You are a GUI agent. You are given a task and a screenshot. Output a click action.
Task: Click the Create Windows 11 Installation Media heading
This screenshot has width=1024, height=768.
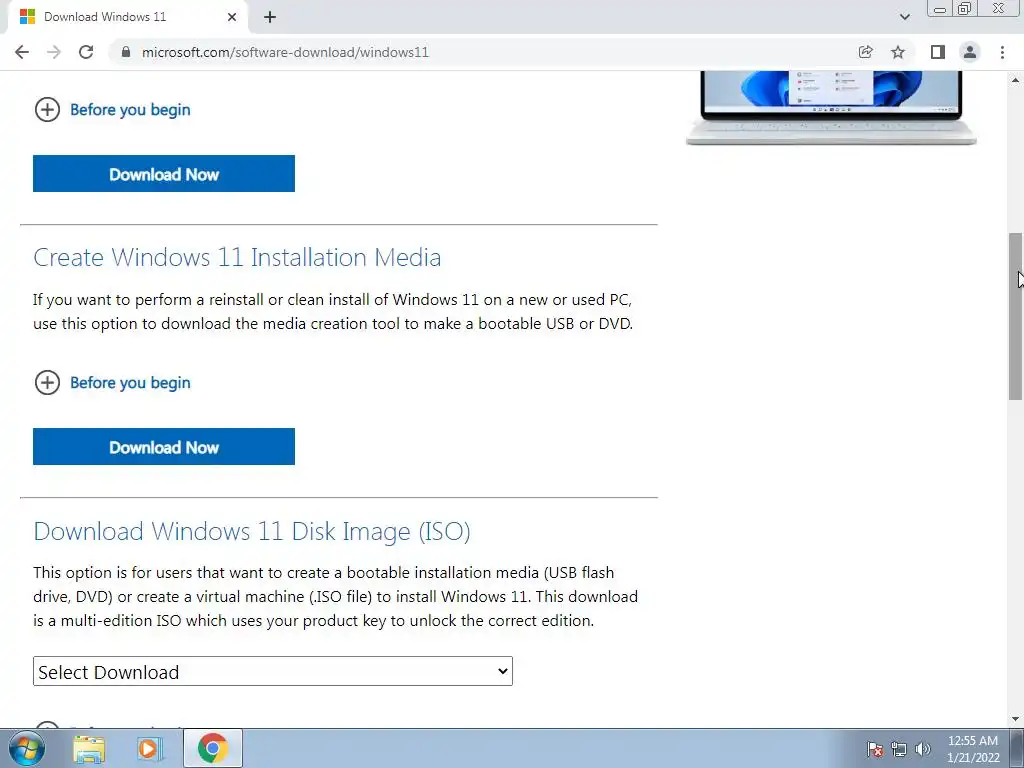click(x=237, y=257)
